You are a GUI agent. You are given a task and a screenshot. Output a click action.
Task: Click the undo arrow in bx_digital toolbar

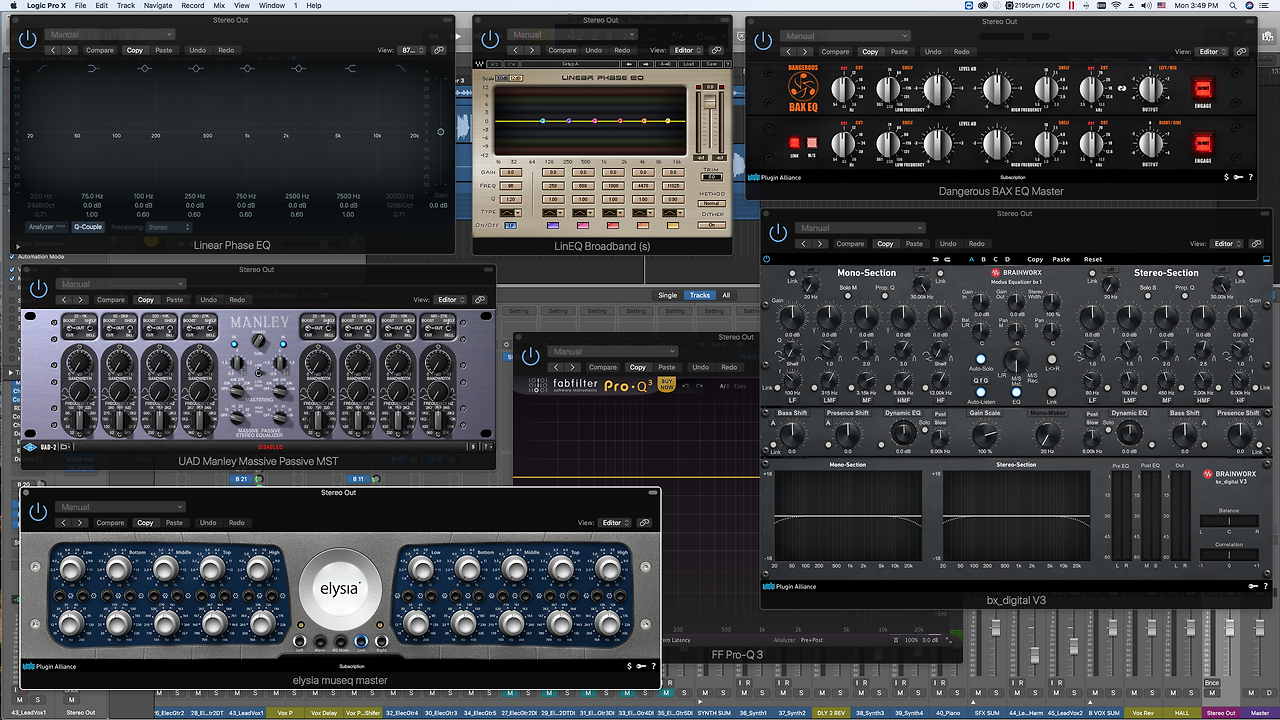pos(935,259)
